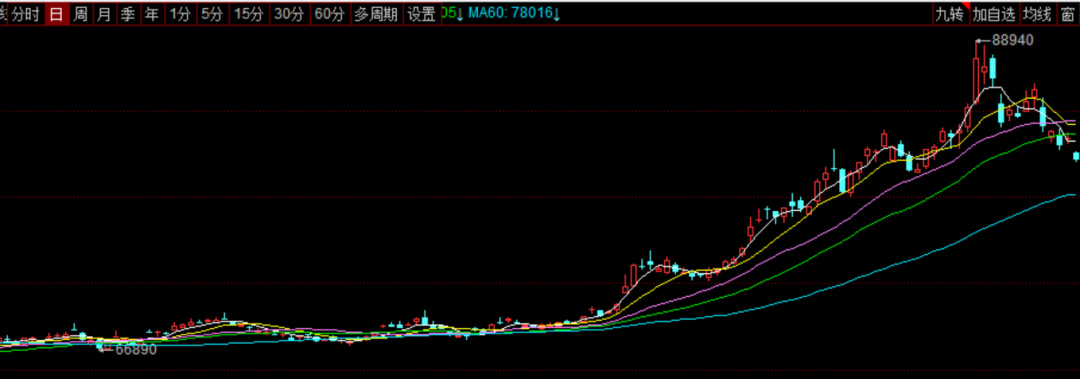The width and height of the screenshot is (1080, 379).
Task: Click the 88940 high price marker
Action: (x=1012, y=41)
